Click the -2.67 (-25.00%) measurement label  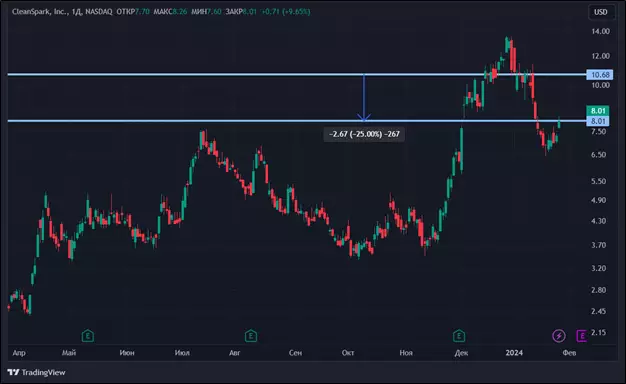pos(364,134)
